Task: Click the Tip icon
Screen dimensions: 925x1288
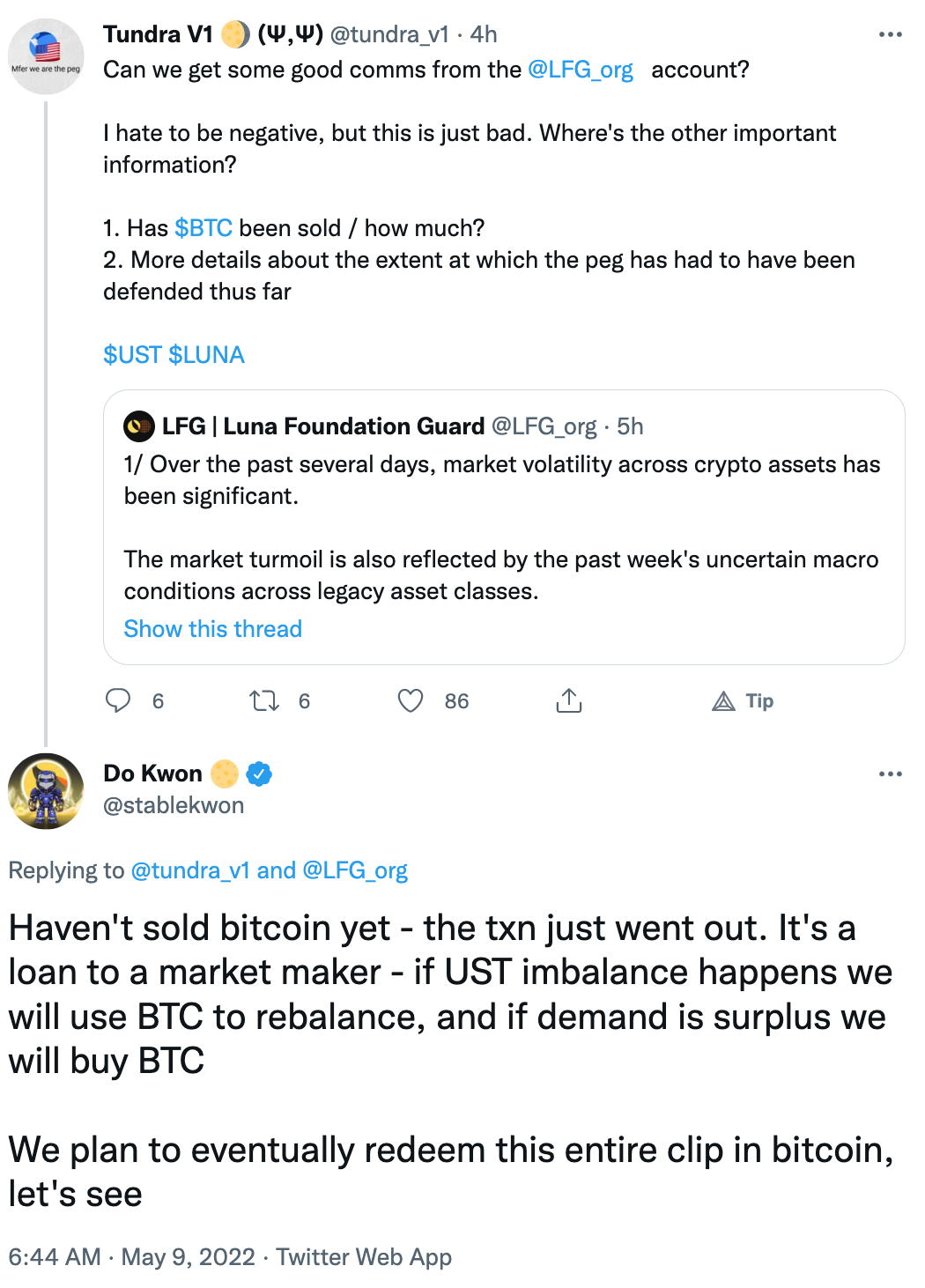Action: (724, 701)
